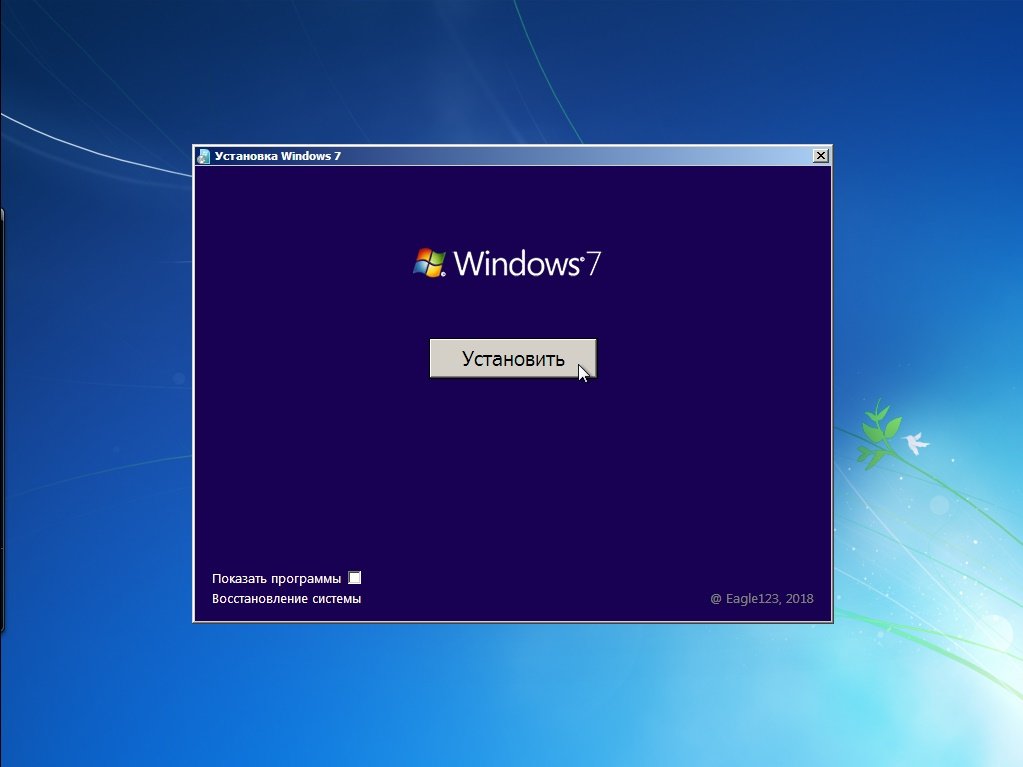Click the Установить install button
This screenshot has height=767, width=1023.
[513, 358]
